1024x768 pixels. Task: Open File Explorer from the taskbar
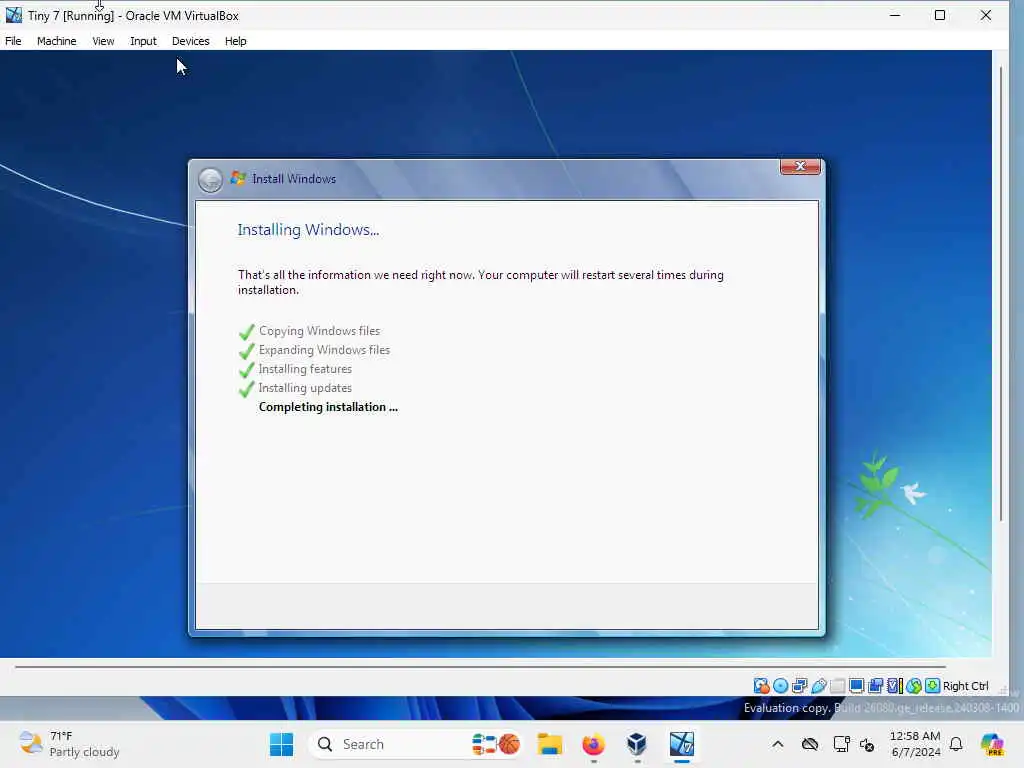(549, 744)
